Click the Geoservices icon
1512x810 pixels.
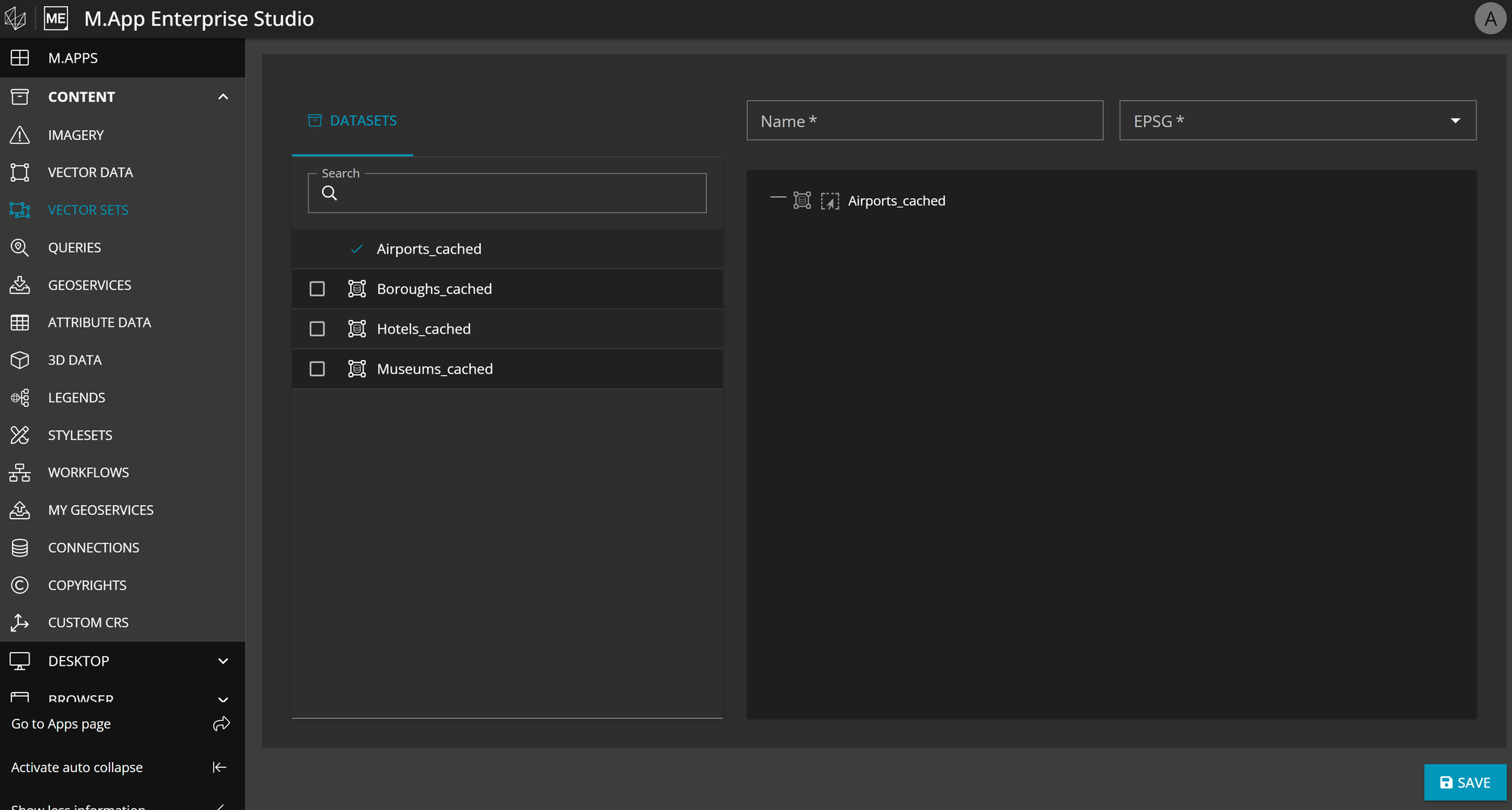coord(20,285)
